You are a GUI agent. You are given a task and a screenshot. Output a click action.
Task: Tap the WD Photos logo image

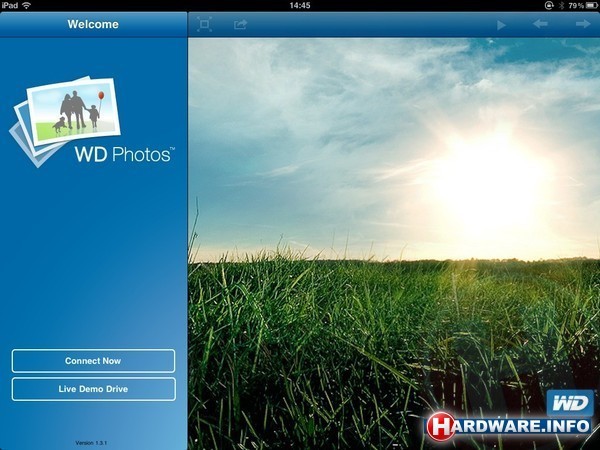coord(92,122)
